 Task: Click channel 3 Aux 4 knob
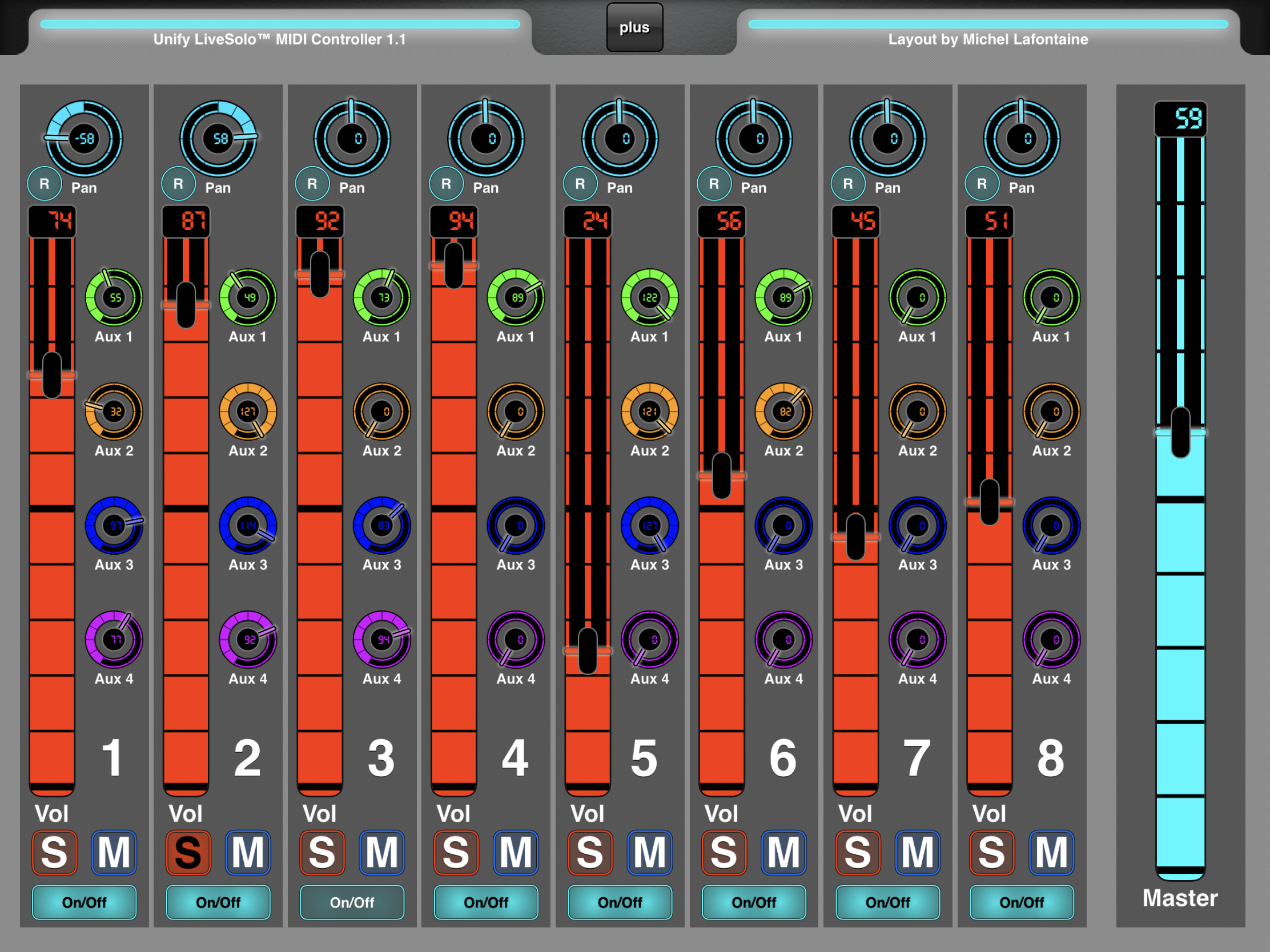point(382,639)
